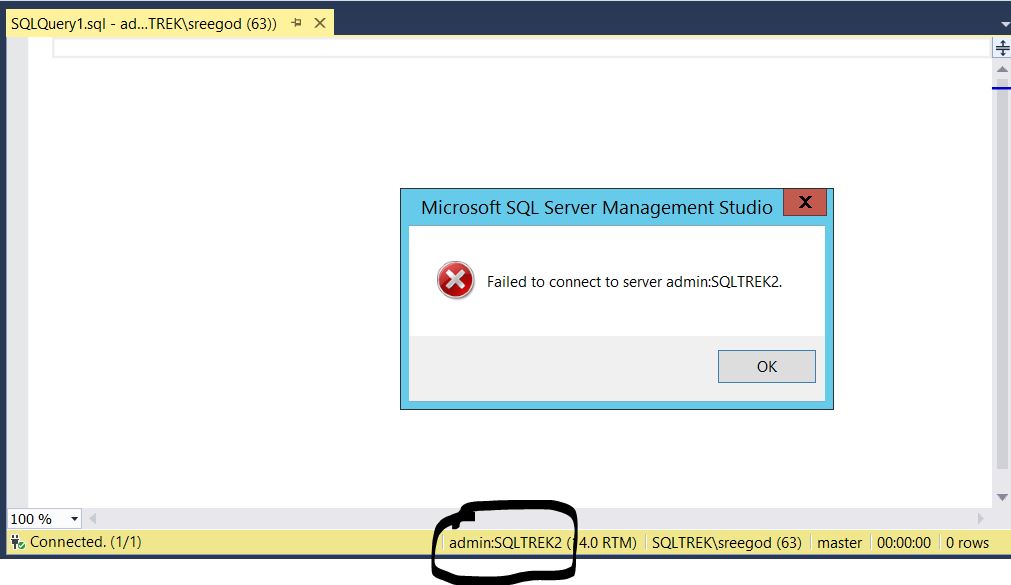1011x585 pixels.
Task: Click the red error icon in dialog
Action: [x=456, y=281]
